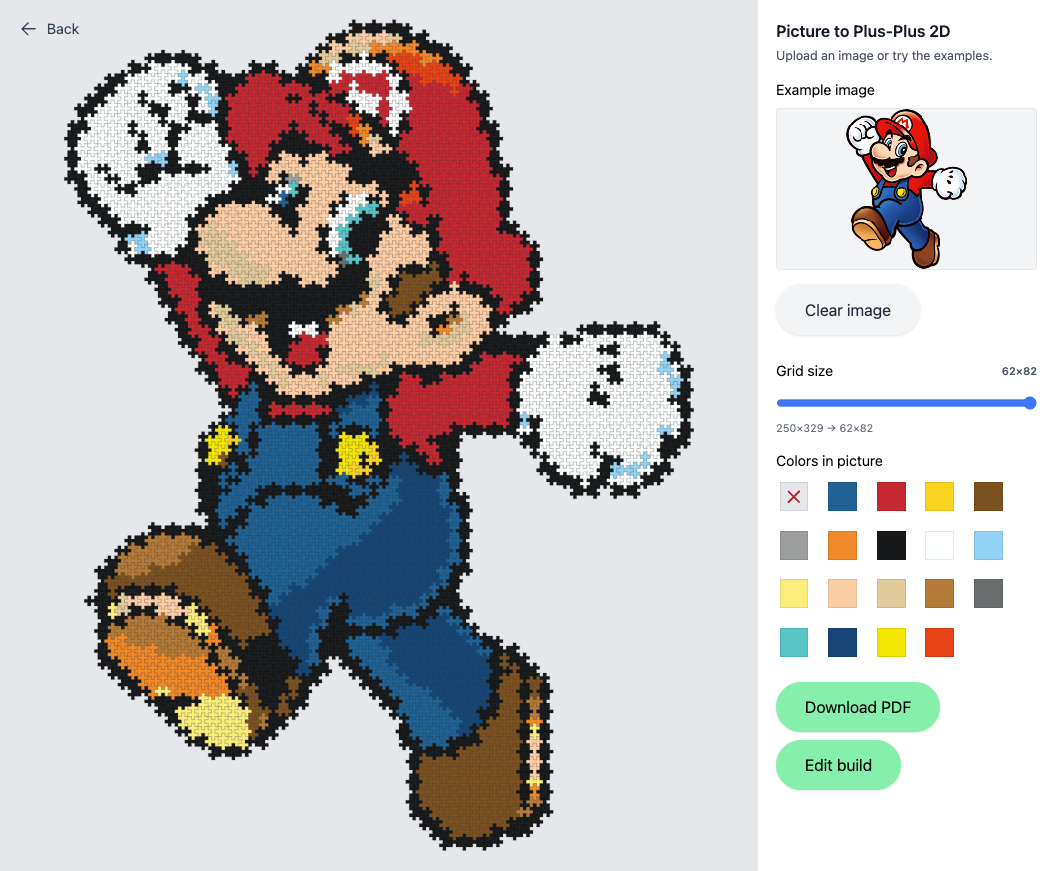Viewport: 1055px width, 871px height.
Task: Click the Clear image button
Action: point(848,310)
